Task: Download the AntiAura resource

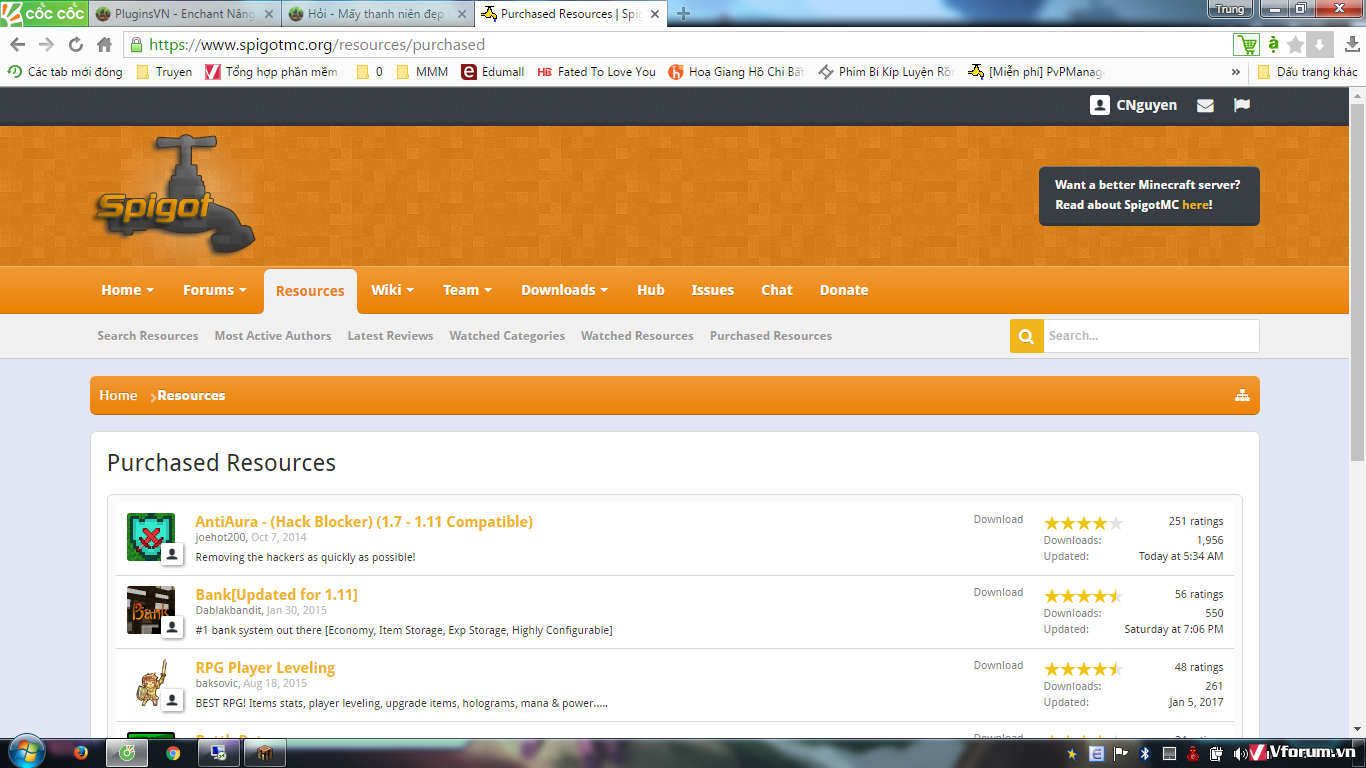Action: tap(998, 519)
